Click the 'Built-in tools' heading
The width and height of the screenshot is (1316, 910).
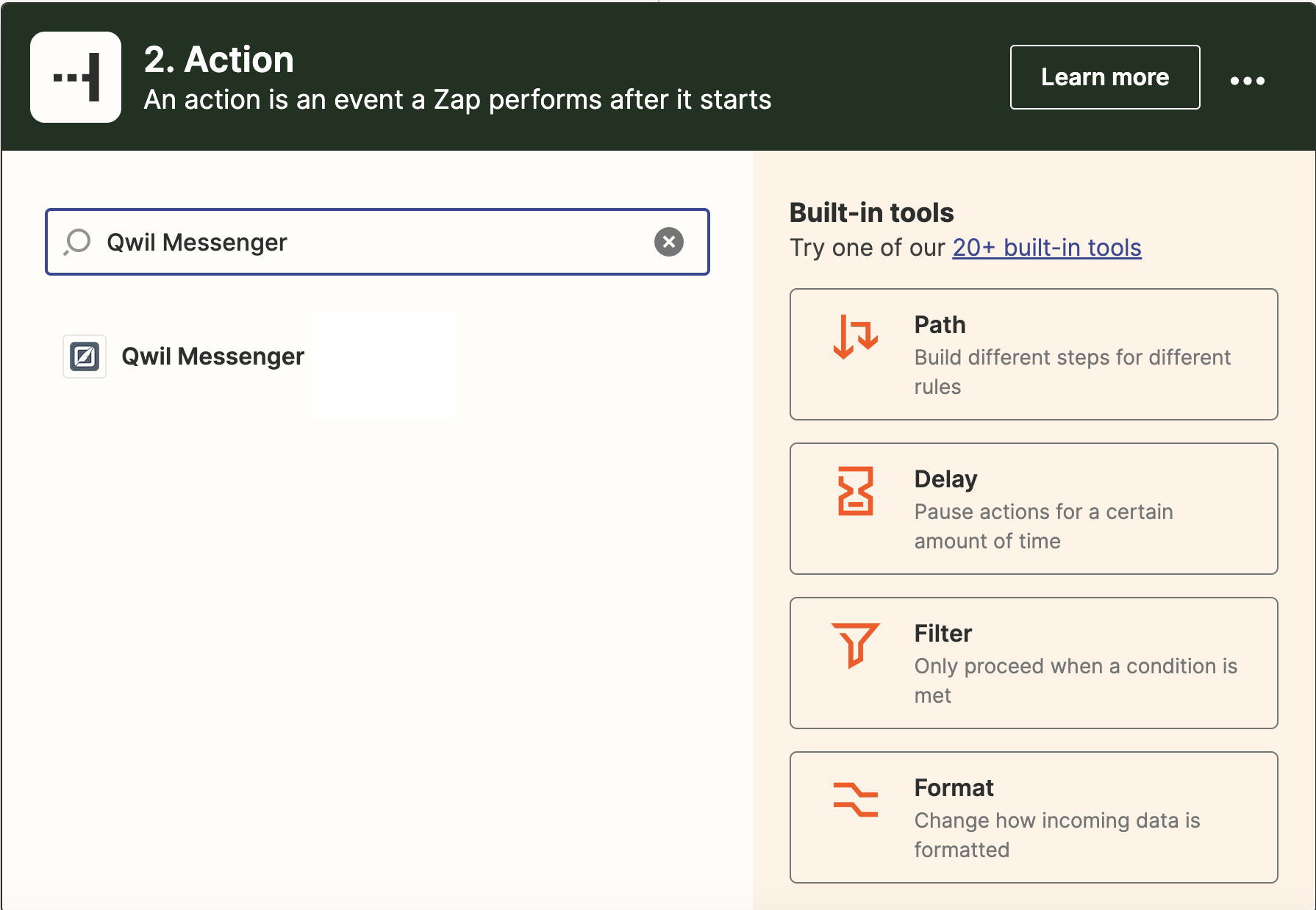pos(871,212)
